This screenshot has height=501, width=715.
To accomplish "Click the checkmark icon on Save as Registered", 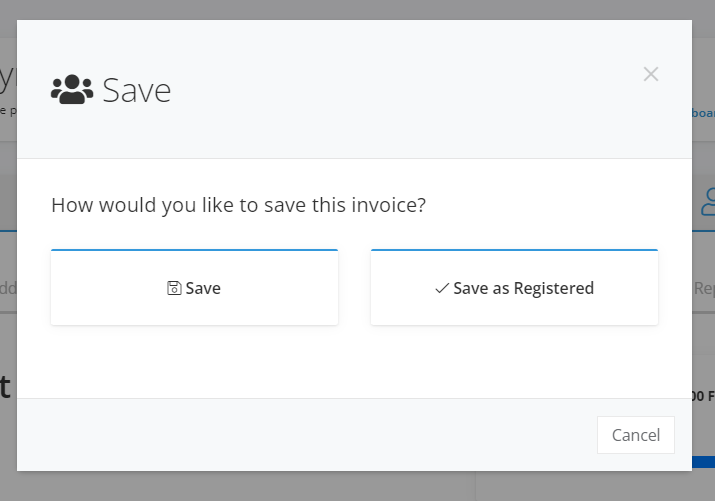I will click(442, 288).
